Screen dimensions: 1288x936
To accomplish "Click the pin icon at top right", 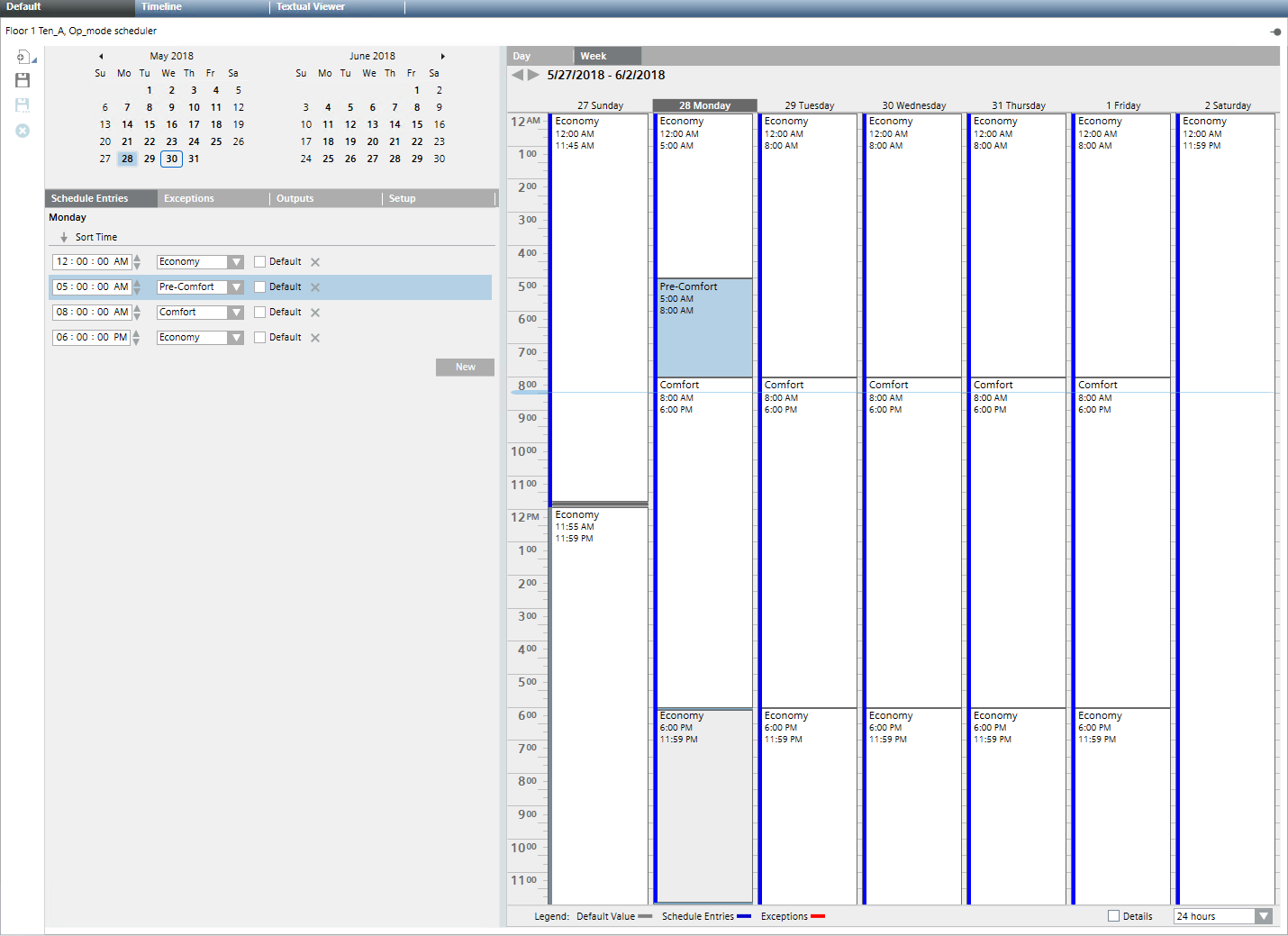I will (1275, 30).
